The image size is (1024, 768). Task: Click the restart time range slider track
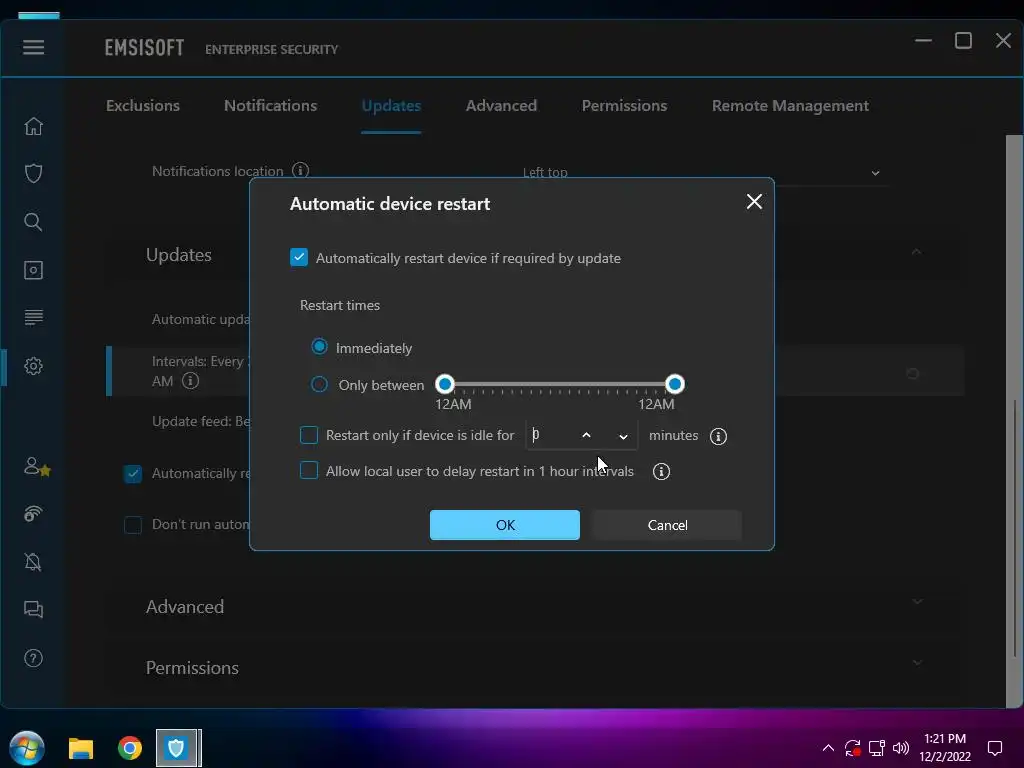(x=560, y=384)
